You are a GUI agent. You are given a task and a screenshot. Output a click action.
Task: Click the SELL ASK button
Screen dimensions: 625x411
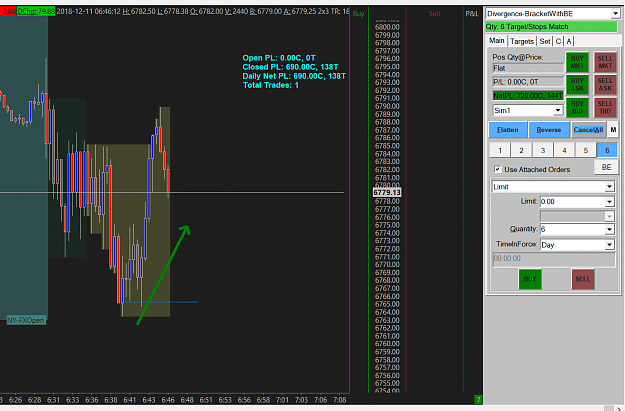(605, 85)
